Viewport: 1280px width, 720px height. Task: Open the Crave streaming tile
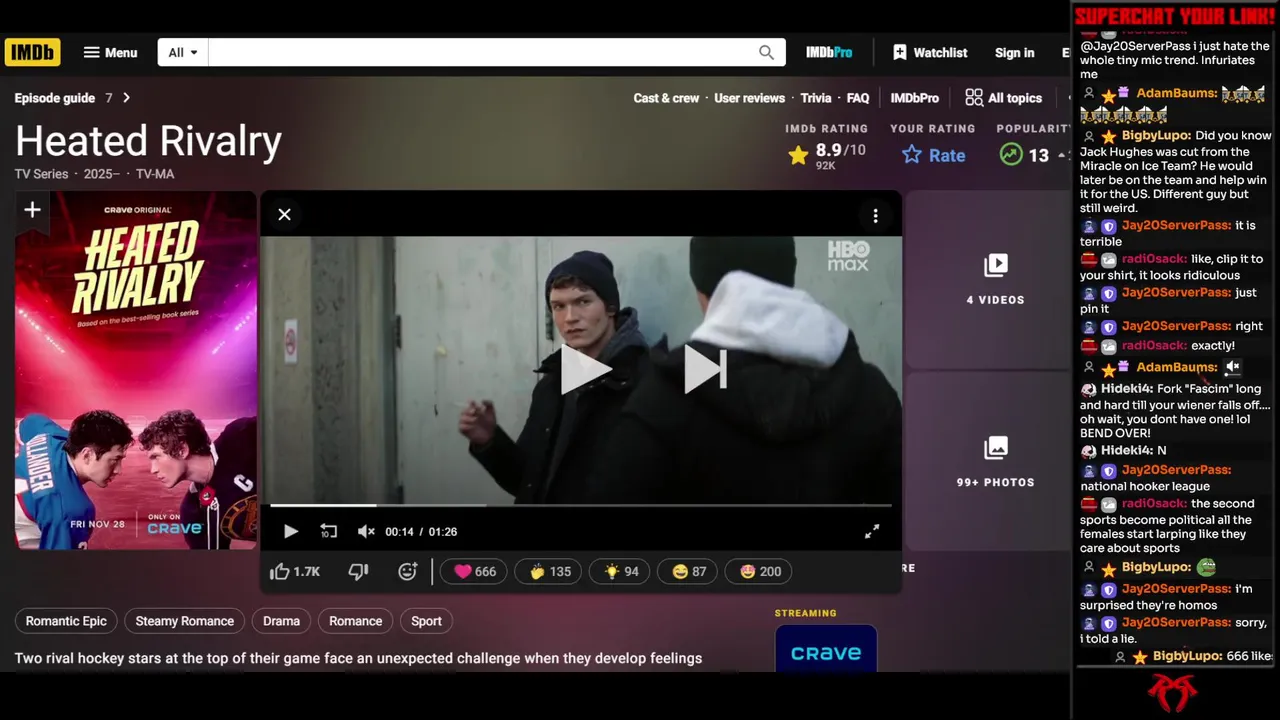coord(825,648)
